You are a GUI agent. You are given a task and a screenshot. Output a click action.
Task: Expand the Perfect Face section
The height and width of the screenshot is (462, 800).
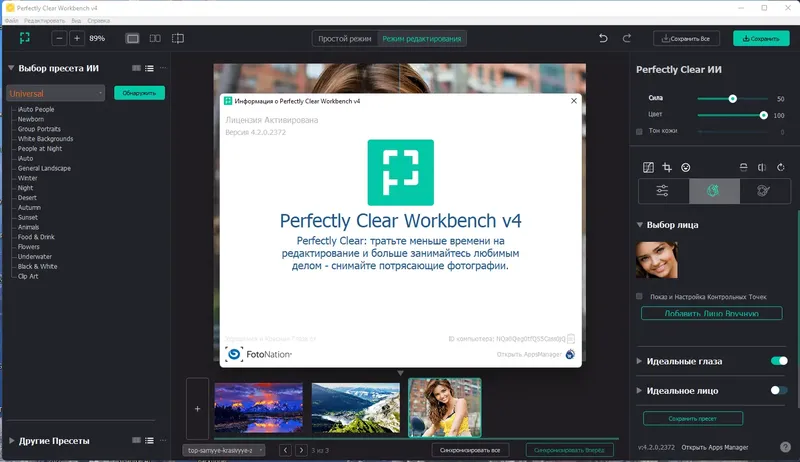tap(639, 391)
